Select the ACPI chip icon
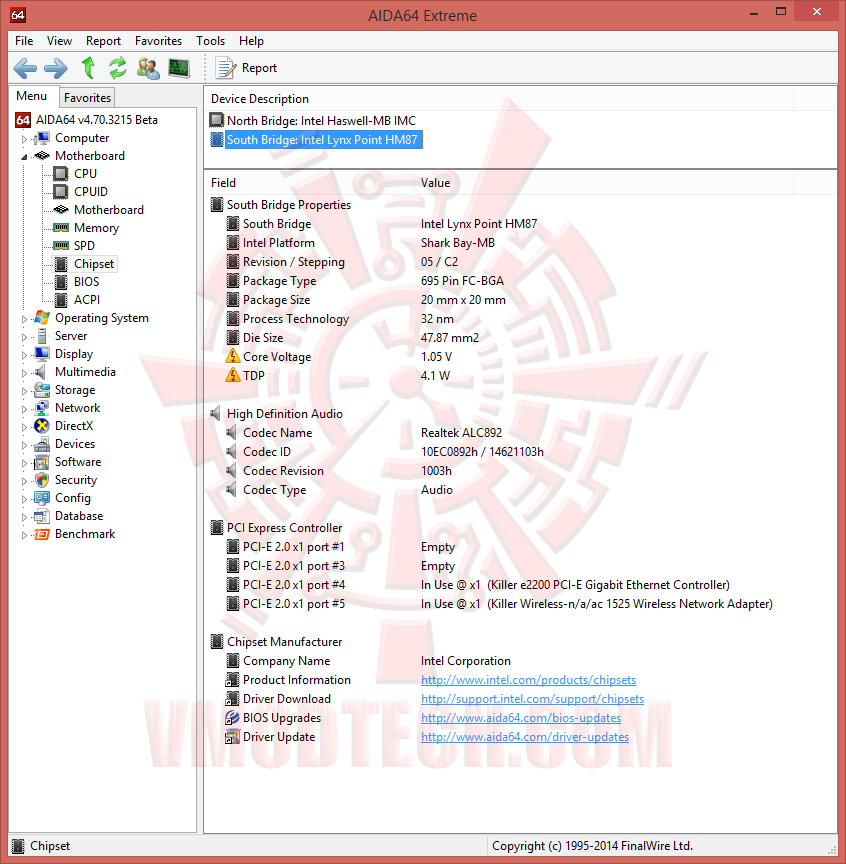The height and width of the screenshot is (864, 846). (x=61, y=300)
